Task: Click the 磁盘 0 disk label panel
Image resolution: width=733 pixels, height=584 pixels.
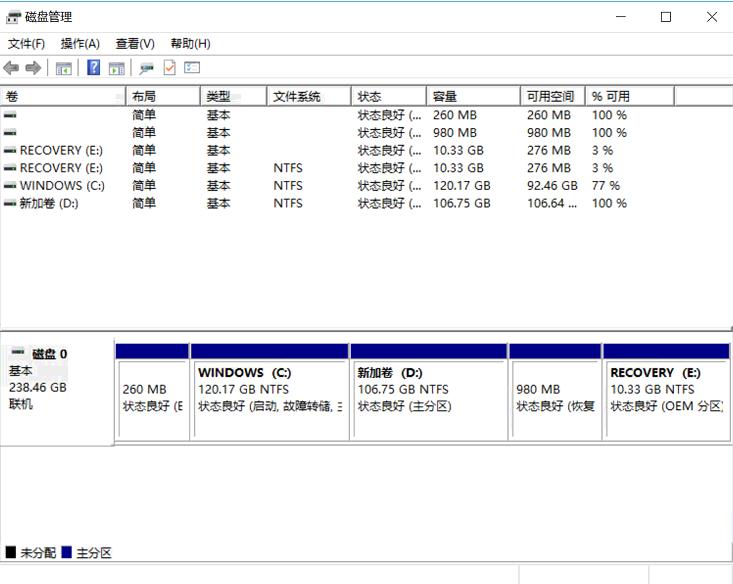Action: pyautogui.click(x=57, y=390)
